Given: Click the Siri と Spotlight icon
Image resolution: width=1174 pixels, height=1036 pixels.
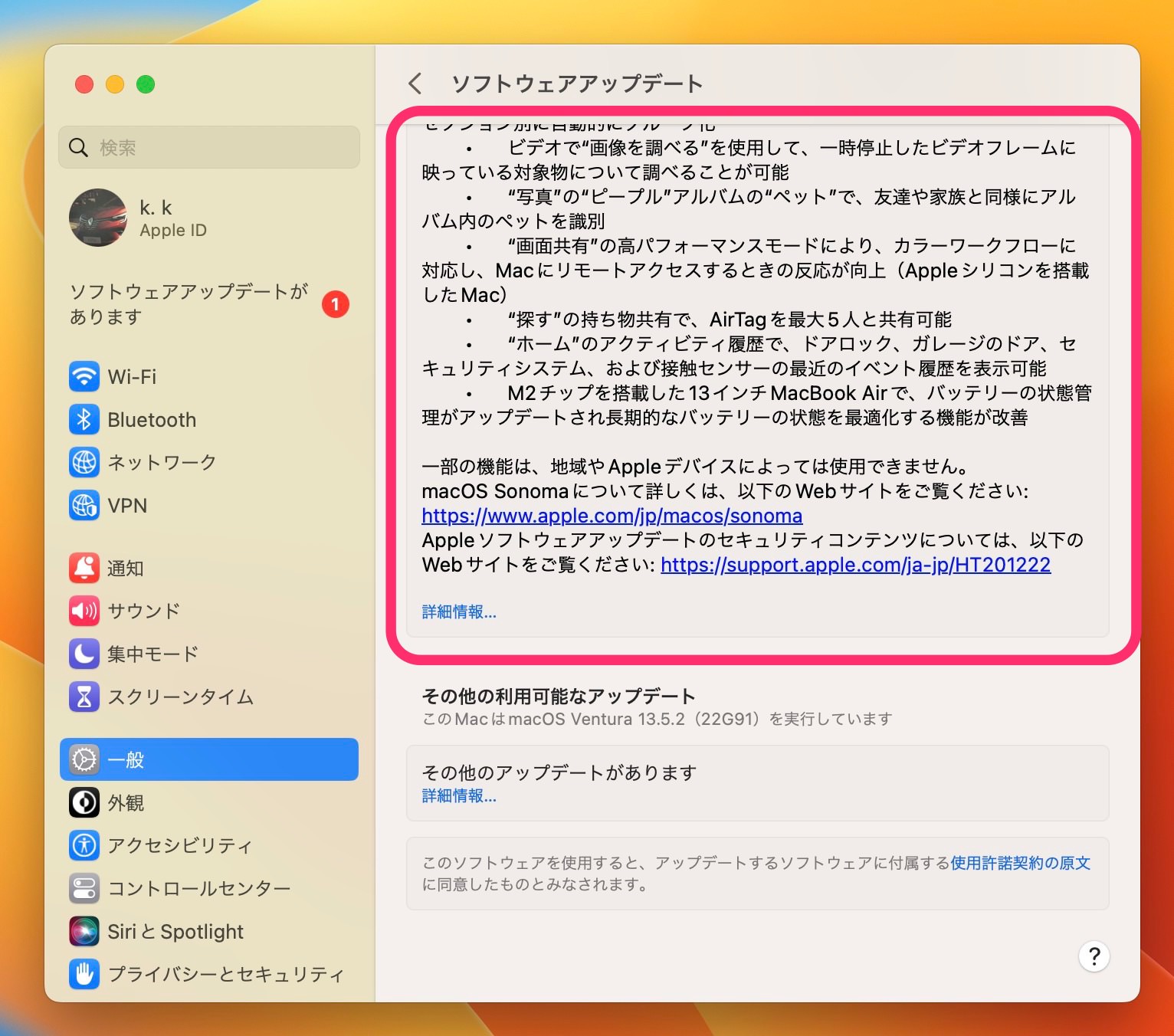Looking at the screenshot, I should click(84, 931).
